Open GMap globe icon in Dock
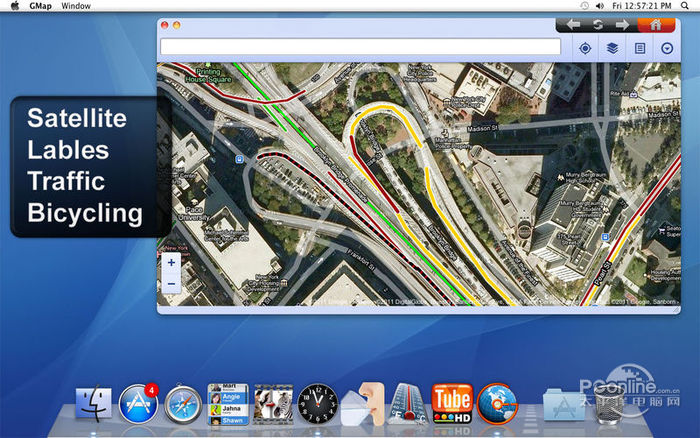The height and width of the screenshot is (438, 700). (497, 404)
